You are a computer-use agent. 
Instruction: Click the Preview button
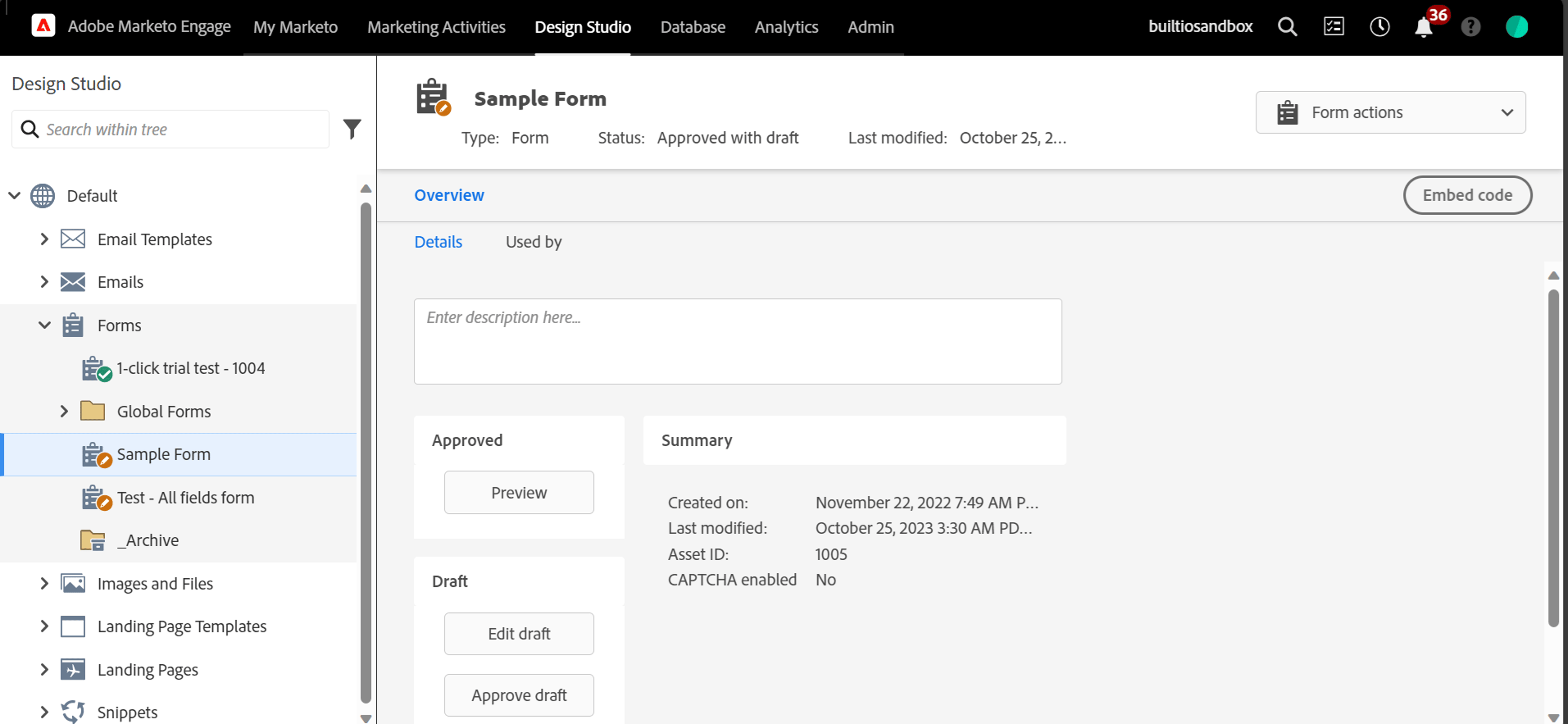pyautogui.click(x=519, y=492)
